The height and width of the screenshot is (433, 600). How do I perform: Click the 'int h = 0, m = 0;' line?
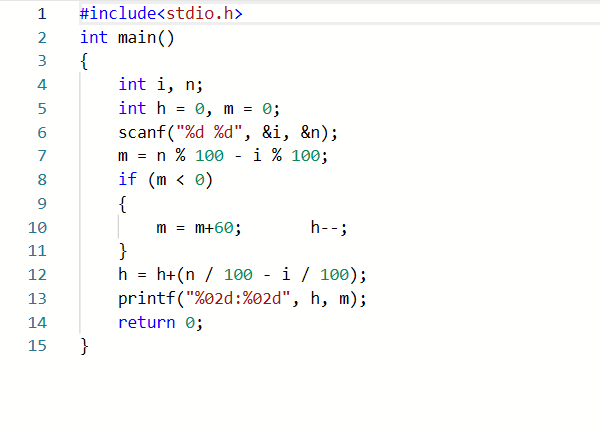click(x=199, y=109)
